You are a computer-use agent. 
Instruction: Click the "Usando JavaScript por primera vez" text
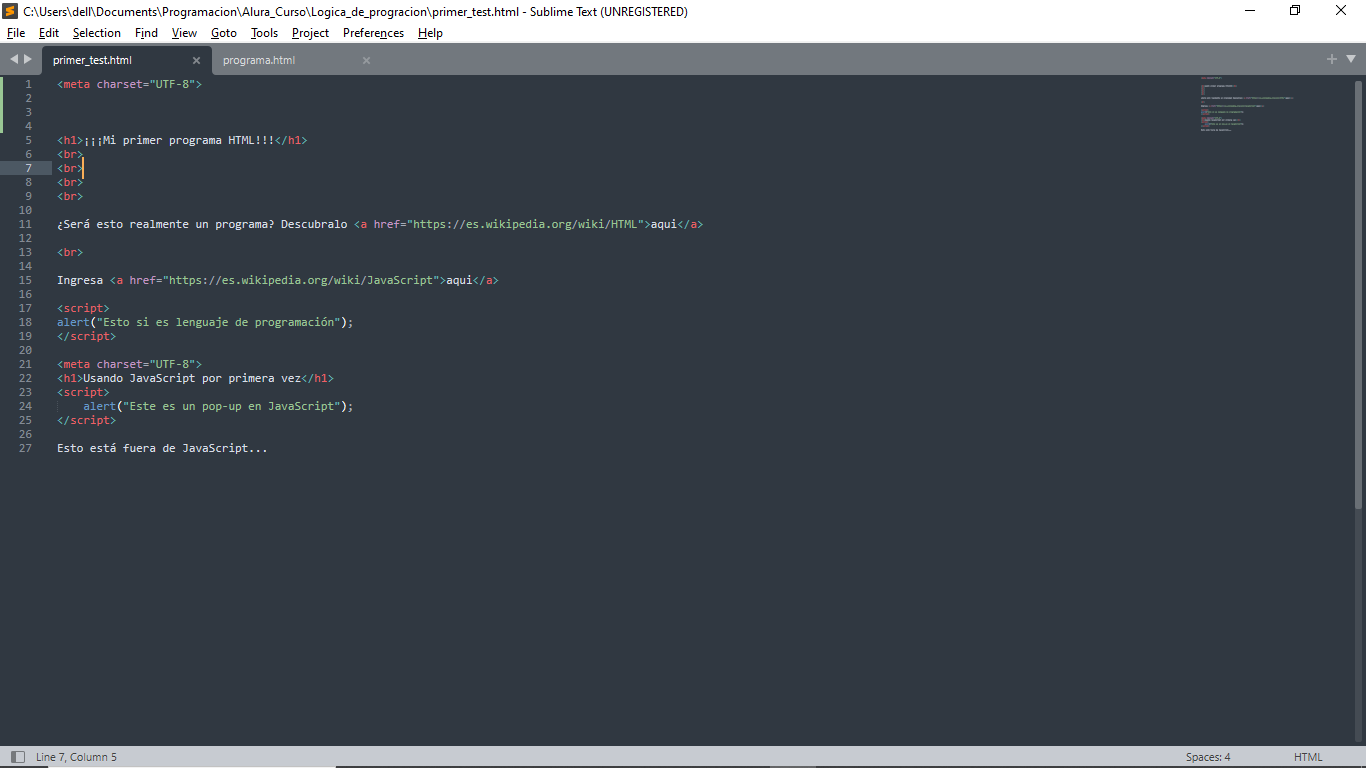[x=192, y=378]
